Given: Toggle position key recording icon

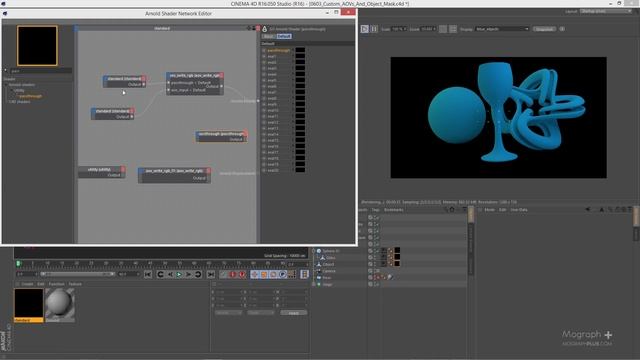Looking at the screenshot, I should [254, 274].
